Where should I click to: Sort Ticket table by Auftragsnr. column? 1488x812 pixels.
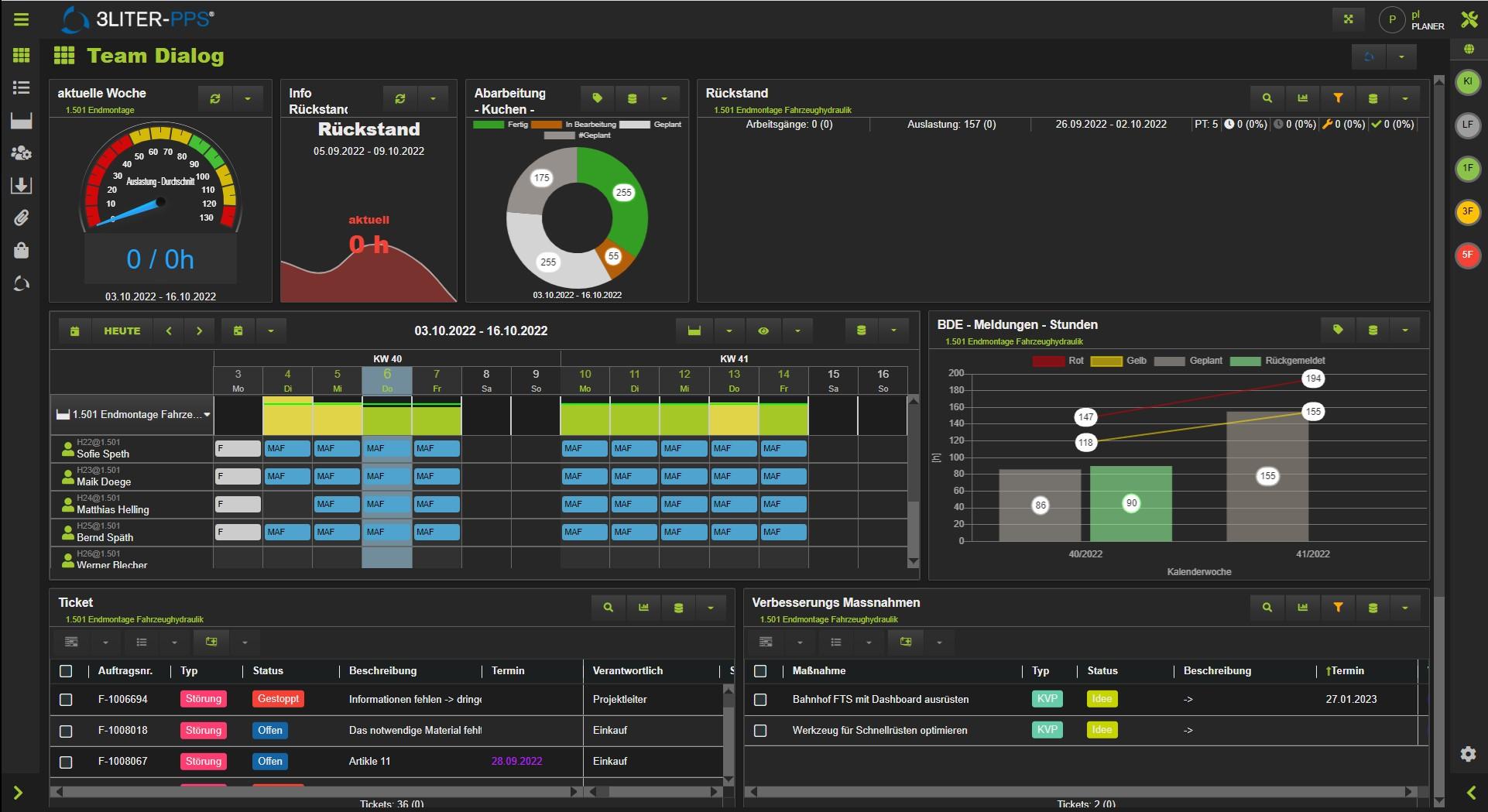click(125, 671)
